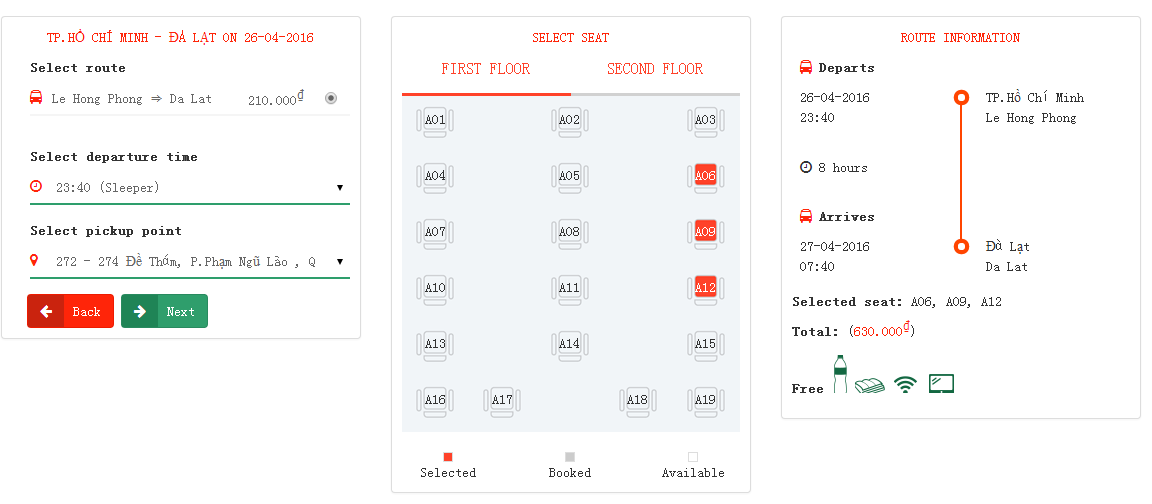Deselect the selected seat A06

[x=705, y=177]
